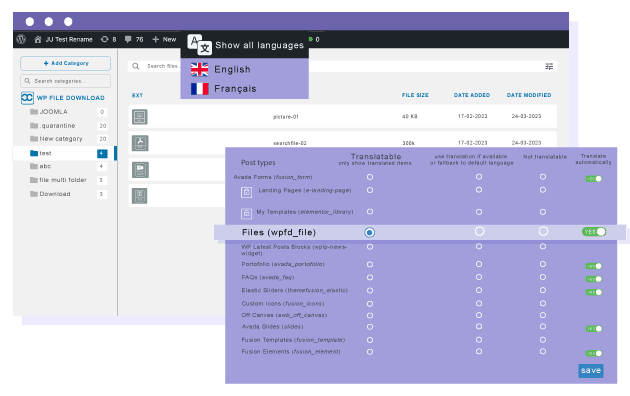Open the file filter settings icon
Screen dimensions: 630x396
549,66
